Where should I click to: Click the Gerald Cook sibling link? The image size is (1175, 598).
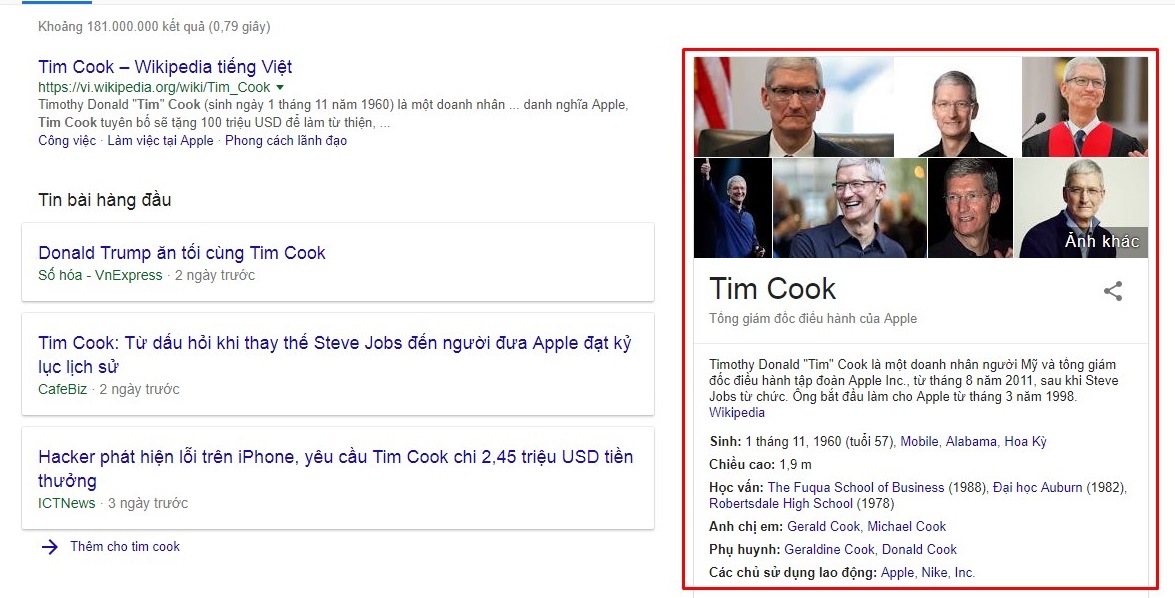click(823, 526)
